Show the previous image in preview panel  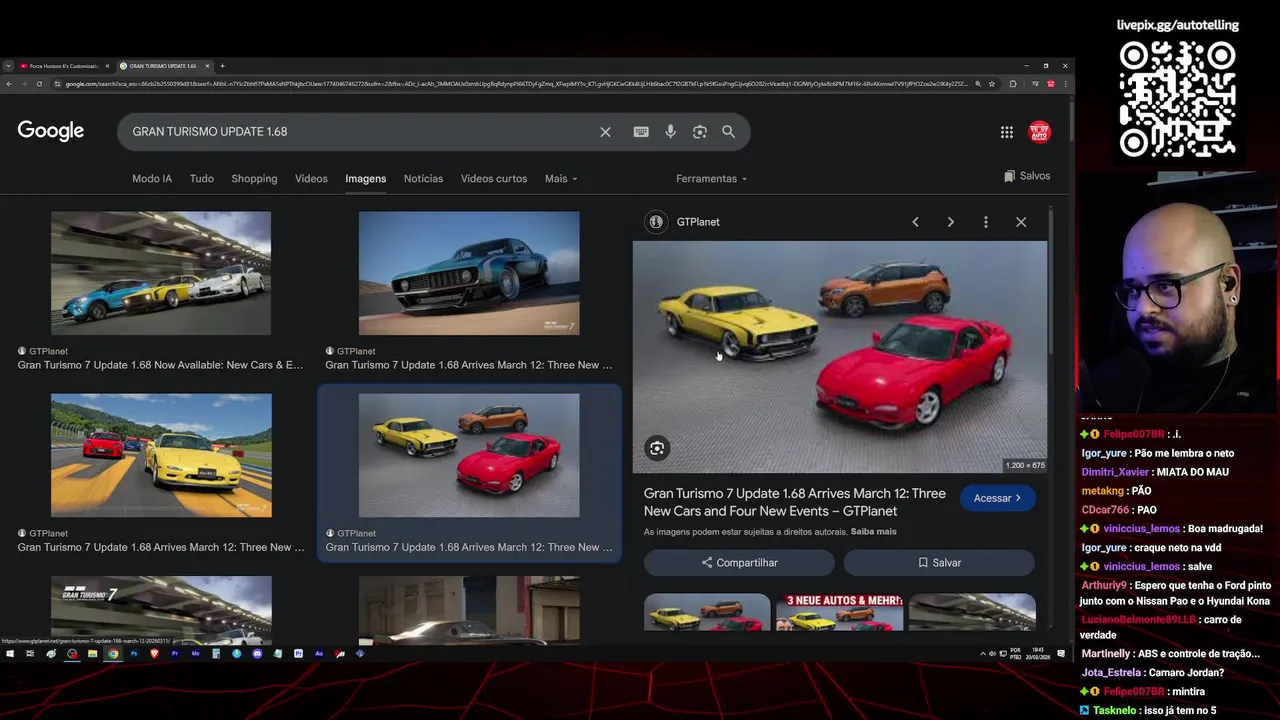coord(915,222)
